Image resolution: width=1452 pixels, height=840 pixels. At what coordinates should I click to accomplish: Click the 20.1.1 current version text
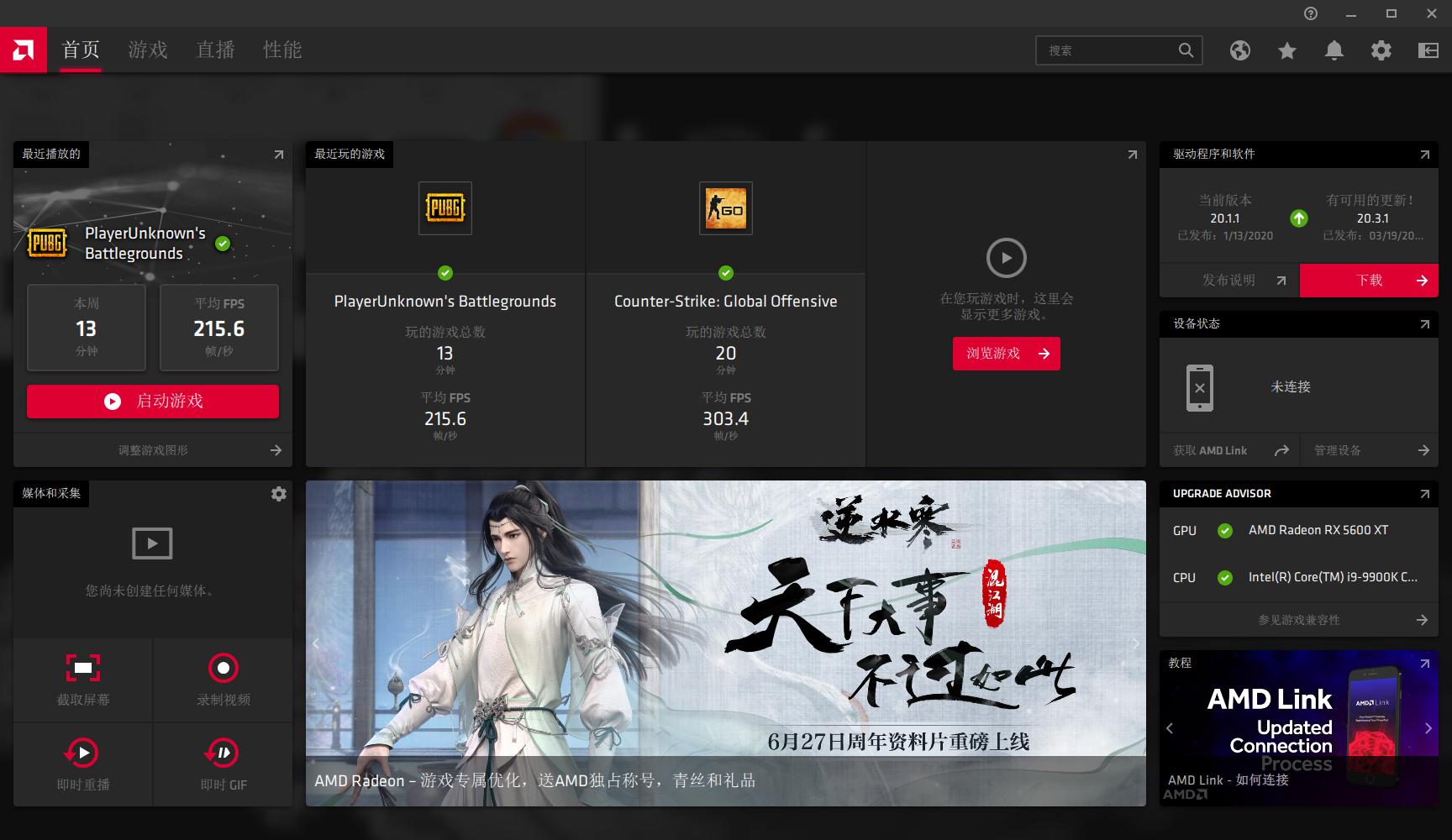tap(1225, 218)
